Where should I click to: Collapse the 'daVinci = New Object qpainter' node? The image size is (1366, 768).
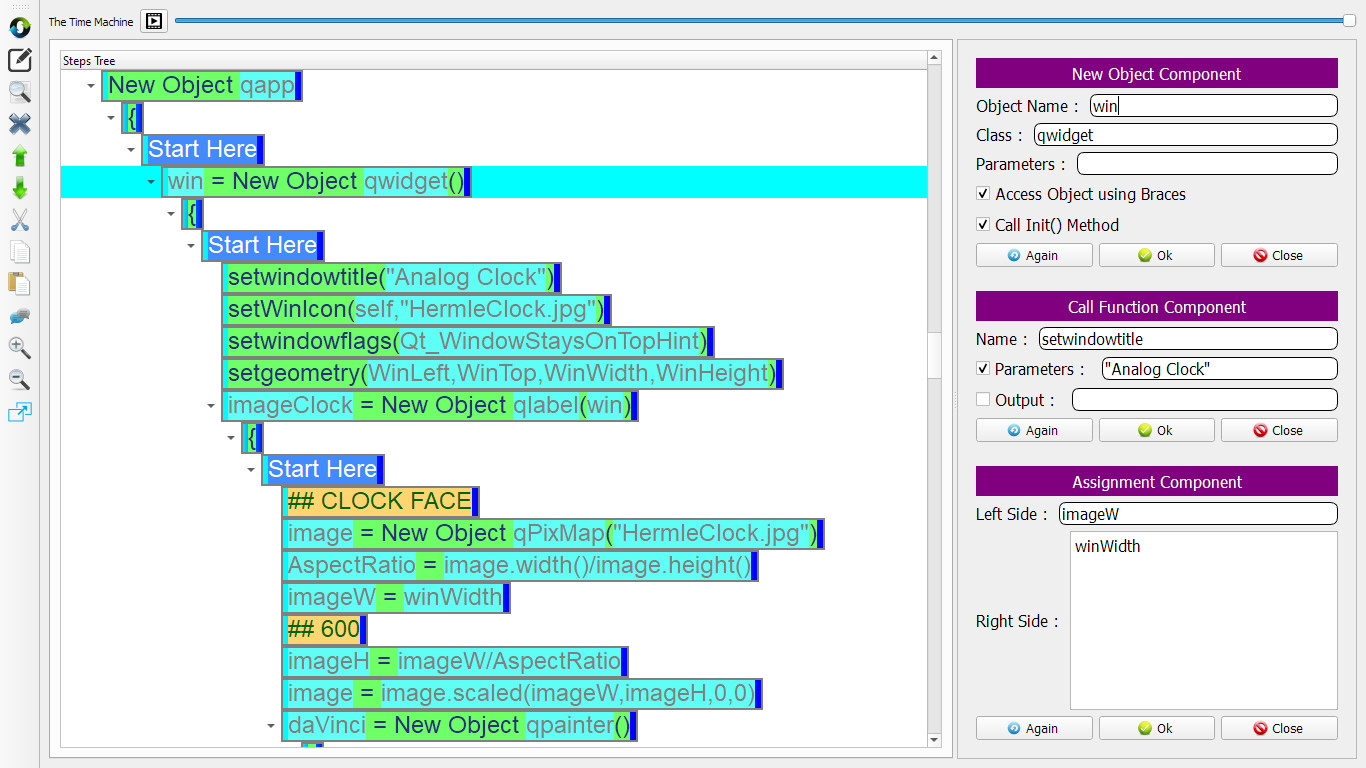(x=268, y=725)
